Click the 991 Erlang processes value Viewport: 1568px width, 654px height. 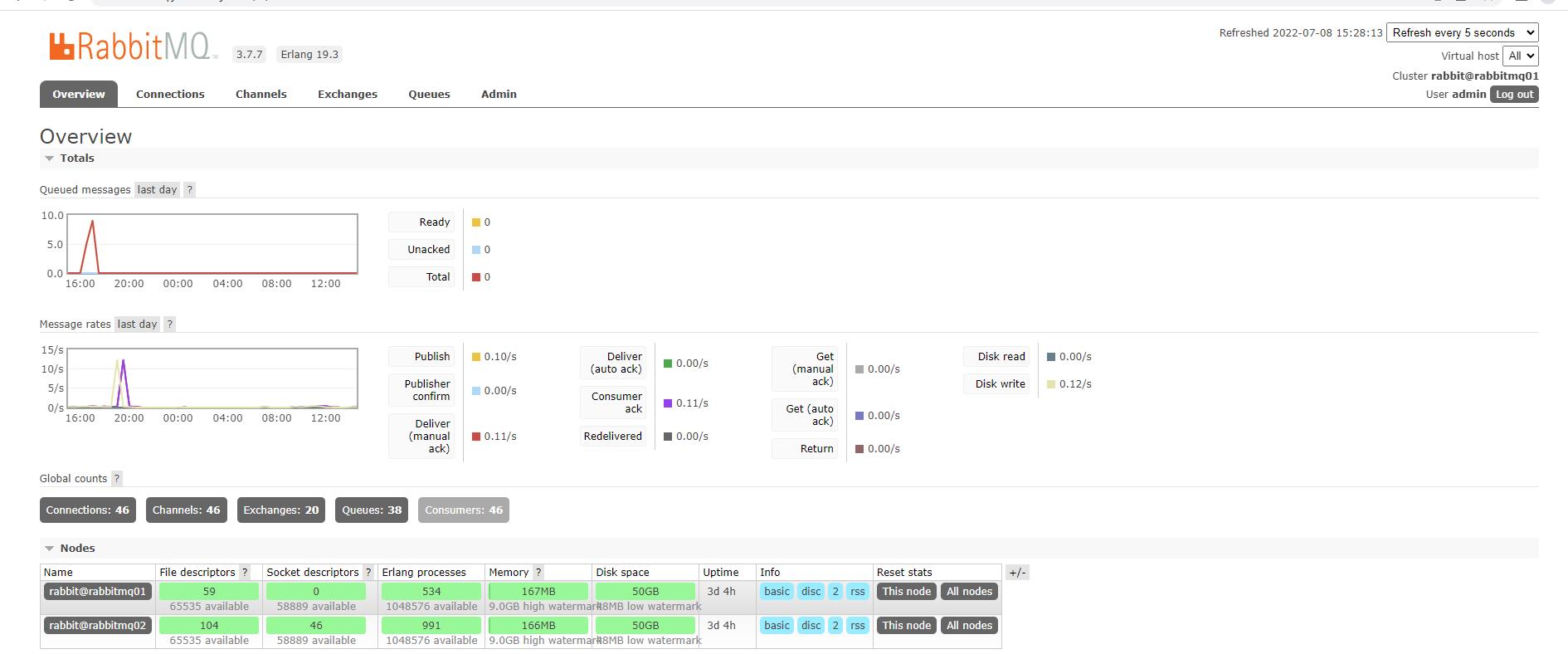(431, 625)
